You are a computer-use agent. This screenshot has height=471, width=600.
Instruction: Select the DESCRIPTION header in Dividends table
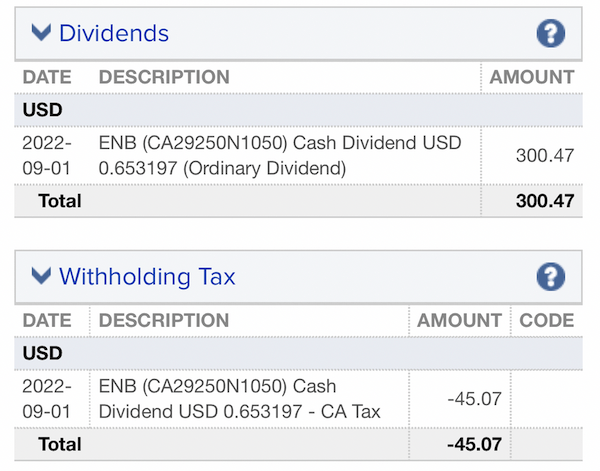coord(164,77)
